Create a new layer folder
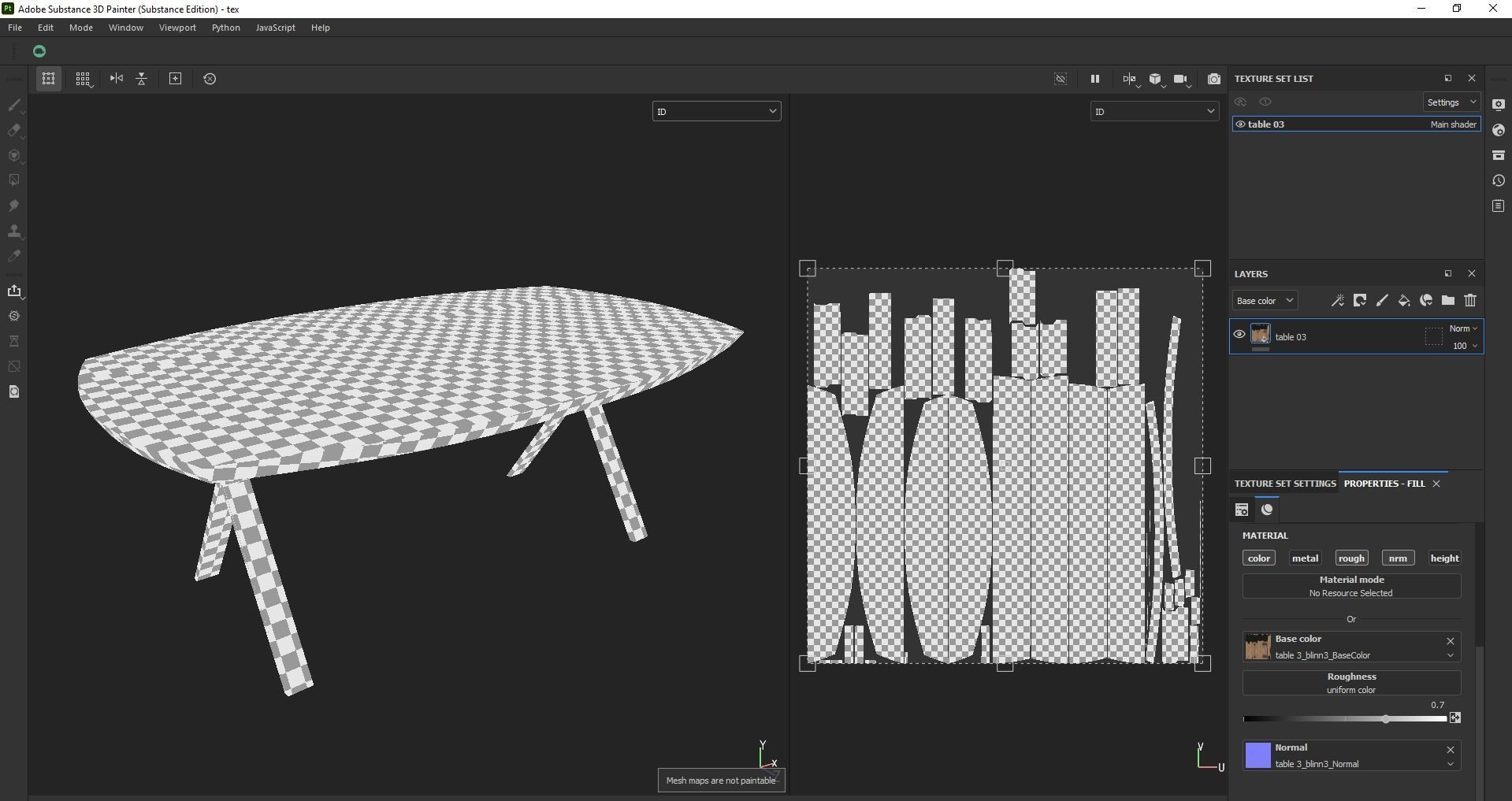 pos(1448,301)
